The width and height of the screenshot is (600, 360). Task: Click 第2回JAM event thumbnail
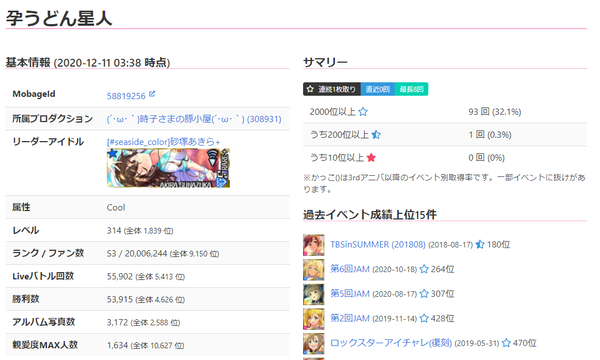click(314, 319)
